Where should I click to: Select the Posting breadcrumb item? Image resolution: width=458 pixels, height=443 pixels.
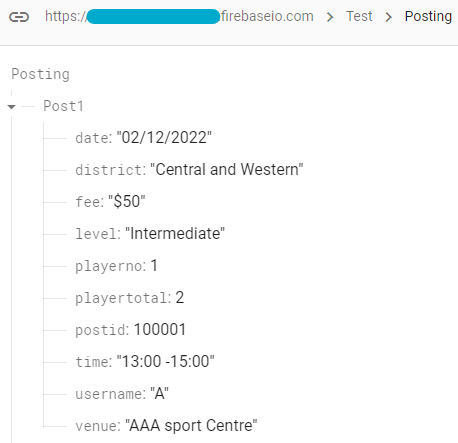click(x=428, y=17)
